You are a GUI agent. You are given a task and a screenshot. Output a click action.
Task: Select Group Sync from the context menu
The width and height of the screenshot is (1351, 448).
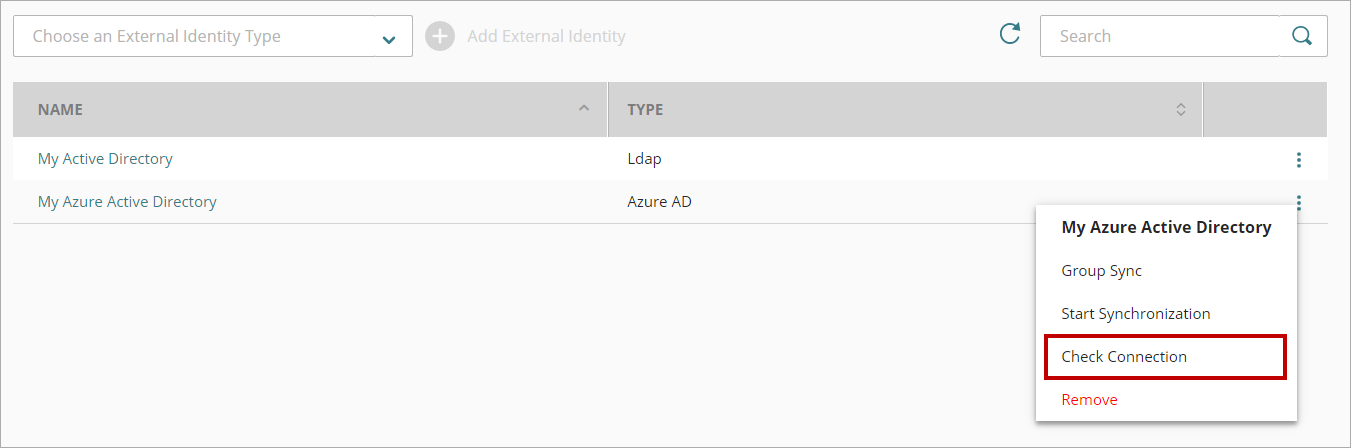point(1101,271)
